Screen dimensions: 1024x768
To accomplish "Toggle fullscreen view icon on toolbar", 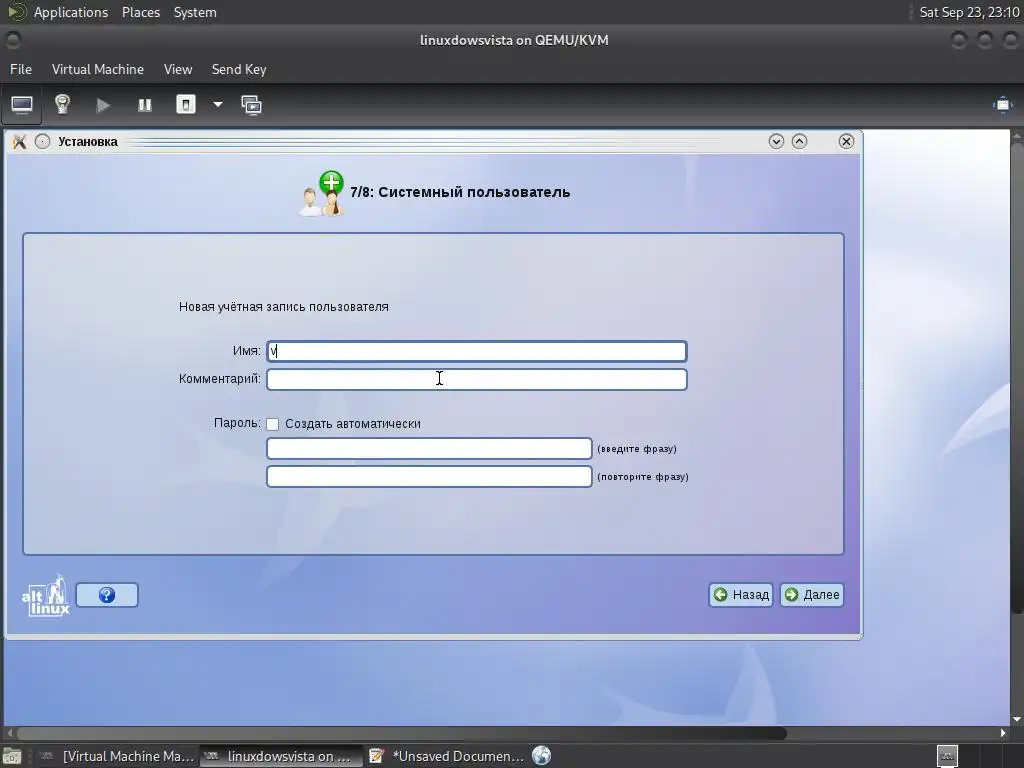I will coord(1002,105).
